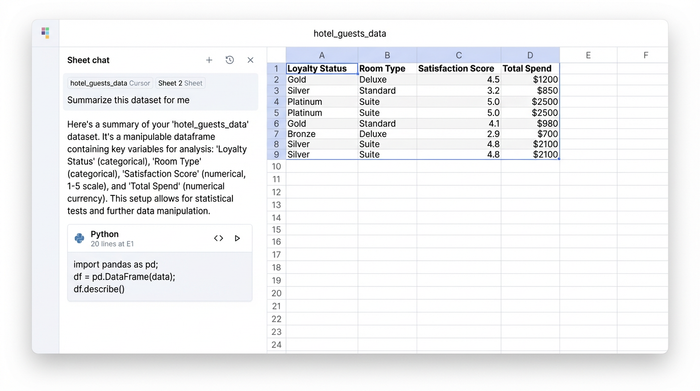The width and height of the screenshot is (700, 391).
Task: Click the Python logo icon
Action: coord(79,238)
